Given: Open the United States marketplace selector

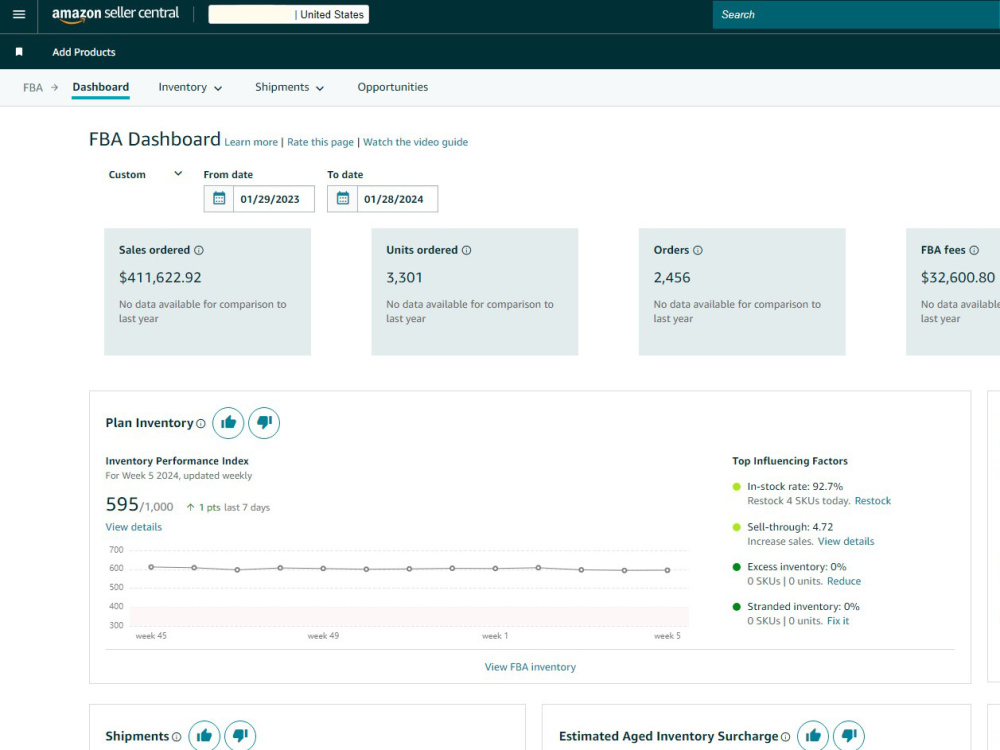Looking at the screenshot, I should click(x=288, y=15).
